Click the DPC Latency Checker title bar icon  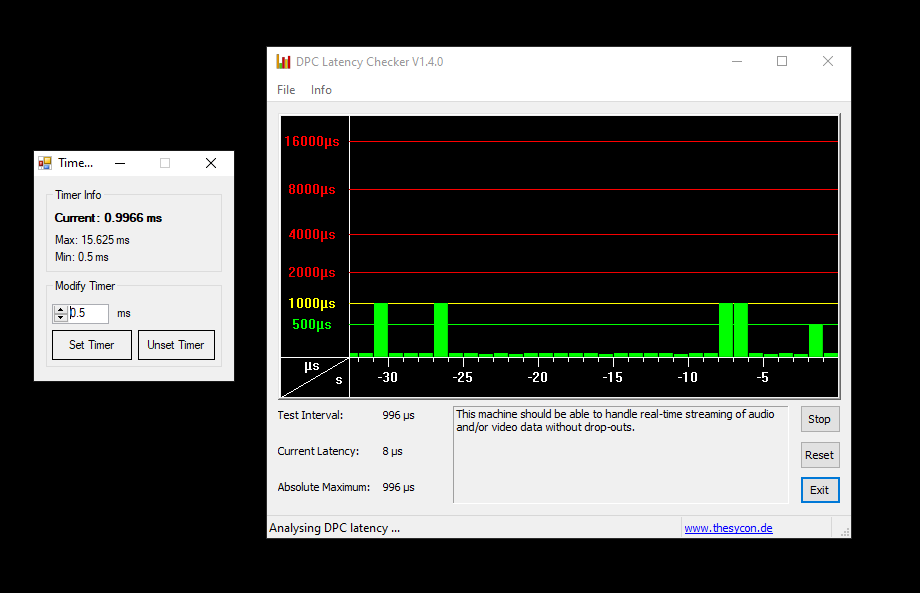click(283, 62)
